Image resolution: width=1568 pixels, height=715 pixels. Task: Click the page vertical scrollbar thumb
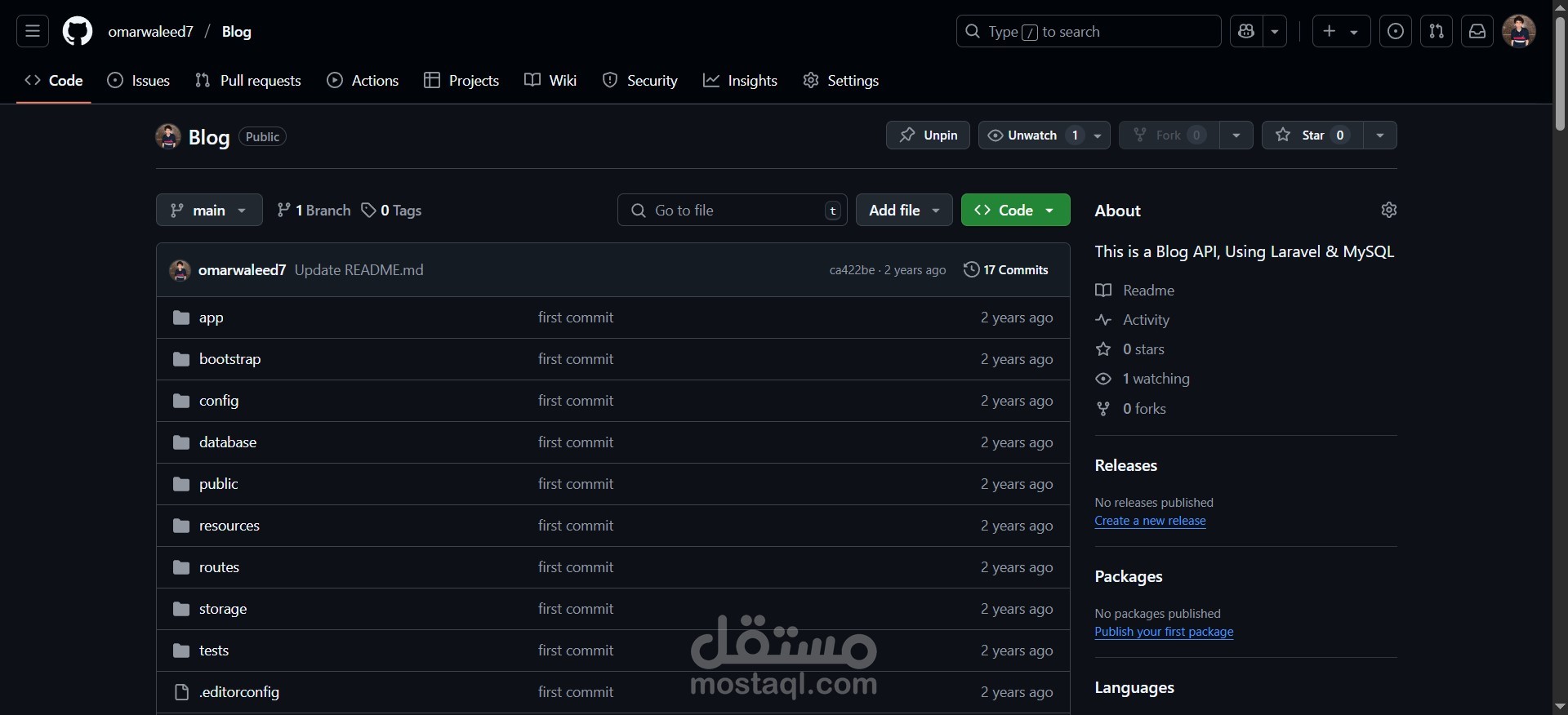(1560, 73)
